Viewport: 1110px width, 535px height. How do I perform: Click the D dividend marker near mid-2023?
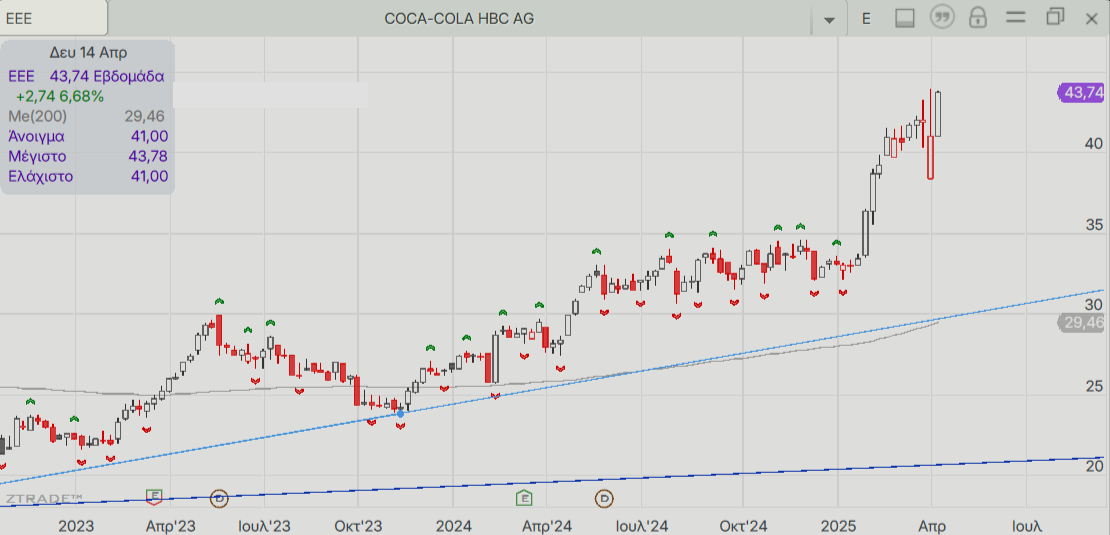(220, 499)
